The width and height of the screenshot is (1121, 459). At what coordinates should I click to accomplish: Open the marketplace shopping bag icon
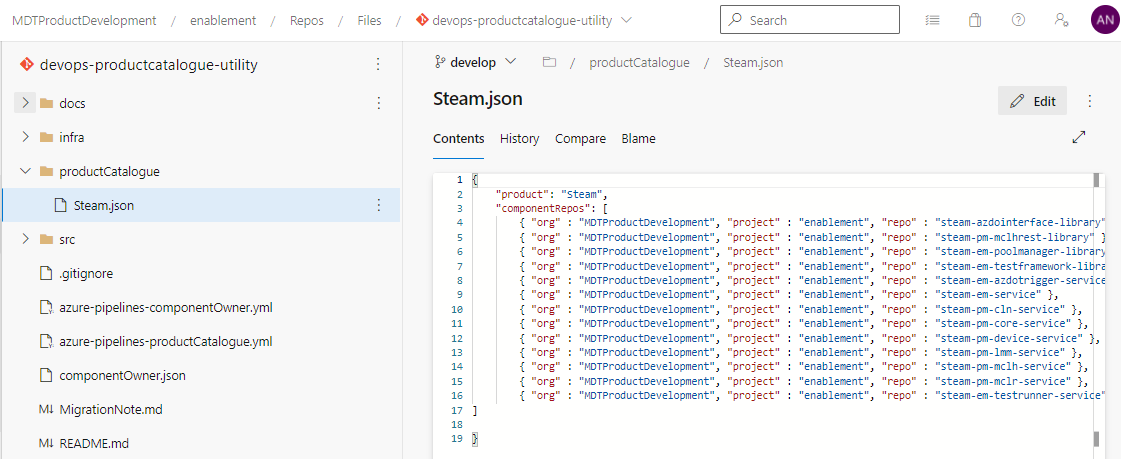pyautogui.click(x=975, y=20)
